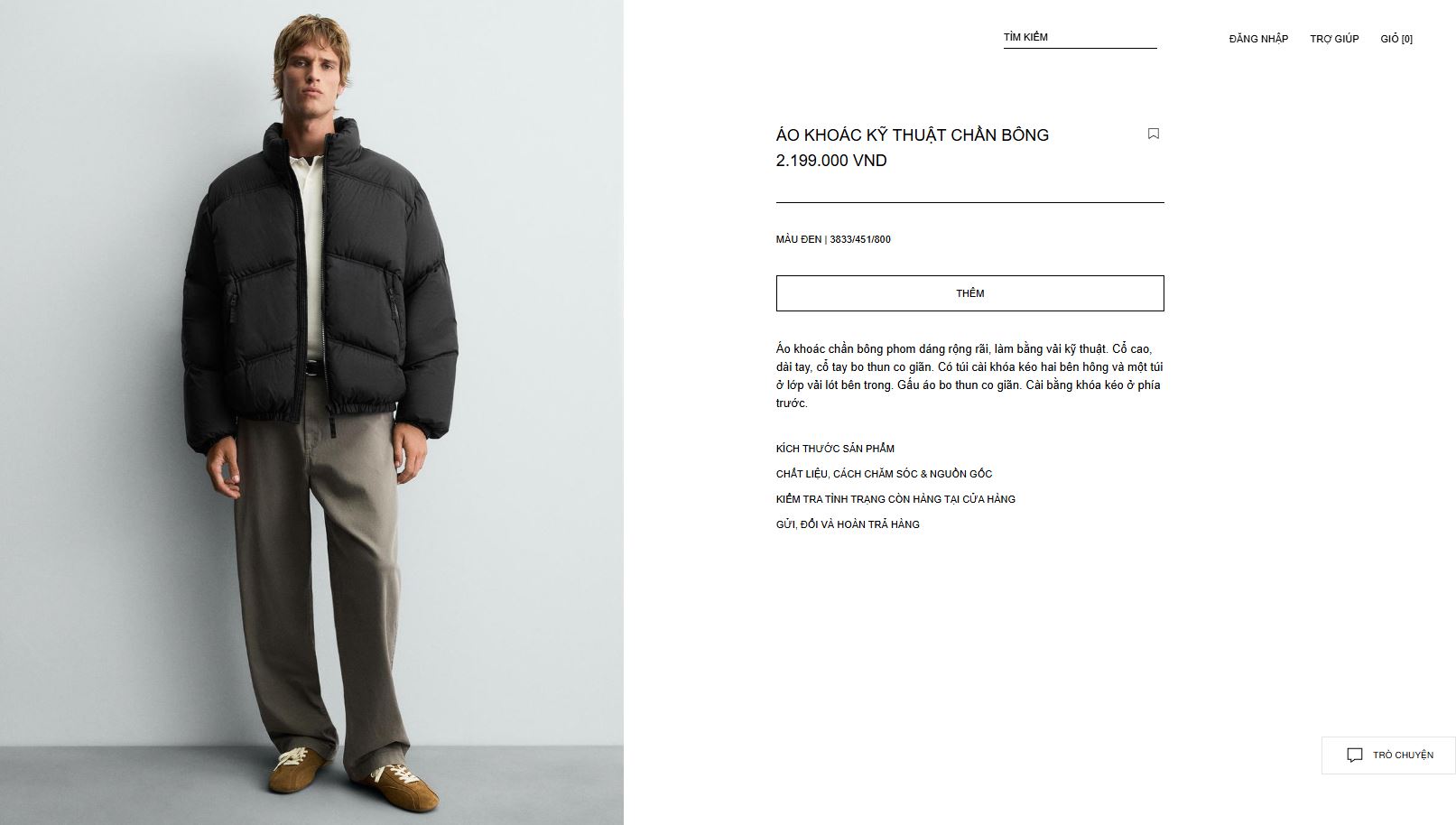Screen dimensions: 1456x825
Task: Select the MÀU ĐEN color label
Action: point(799,239)
